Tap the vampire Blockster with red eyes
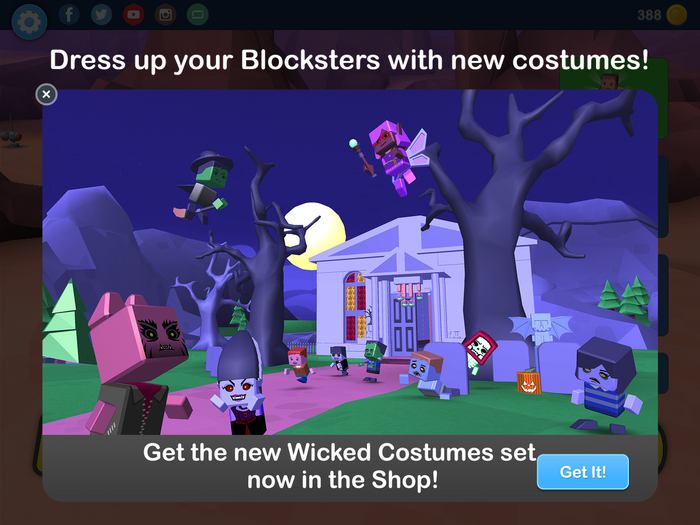700x525 pixels. 240,388
